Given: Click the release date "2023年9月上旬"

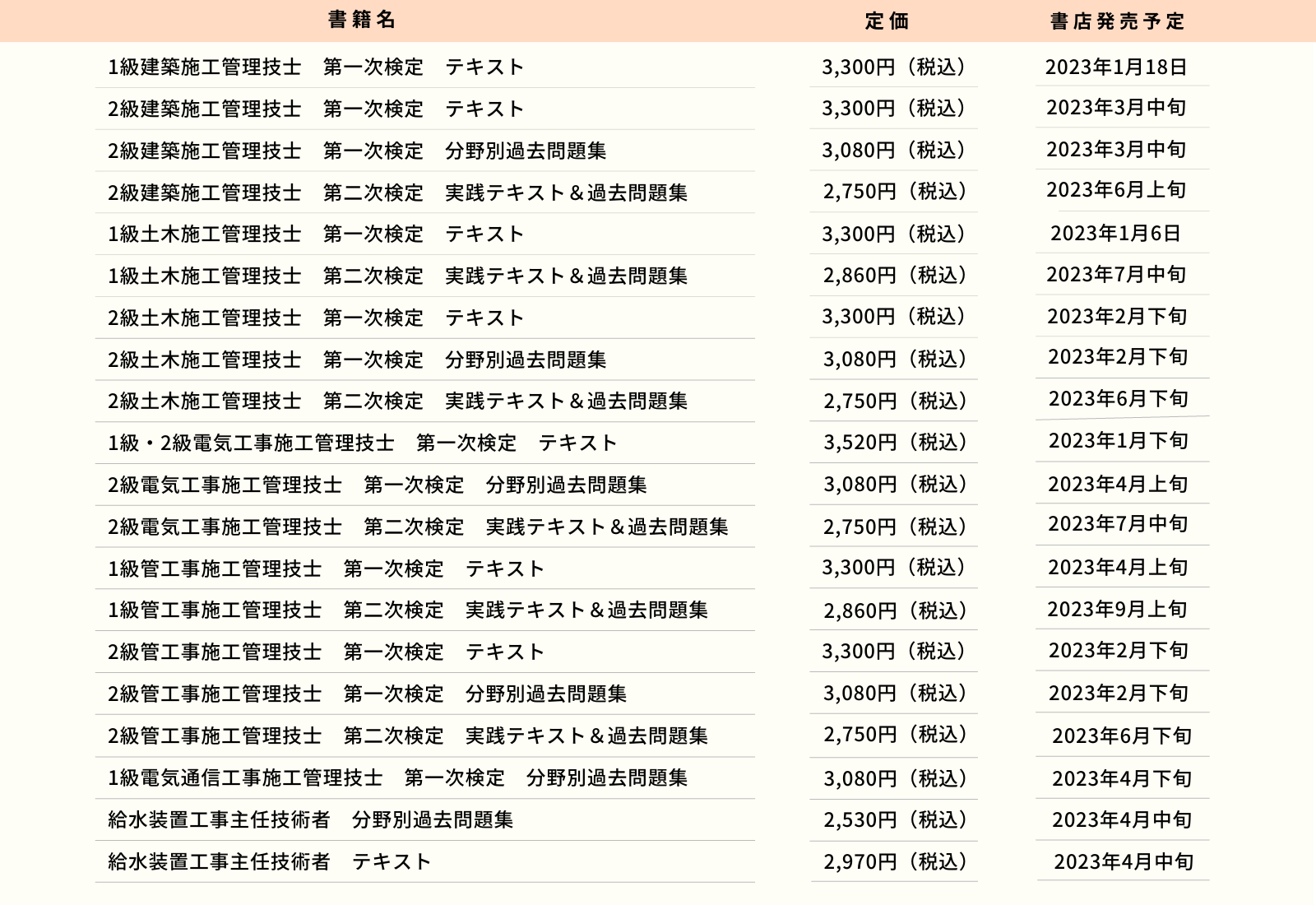Looking at the screenshot, I should tap(1118, 609).
